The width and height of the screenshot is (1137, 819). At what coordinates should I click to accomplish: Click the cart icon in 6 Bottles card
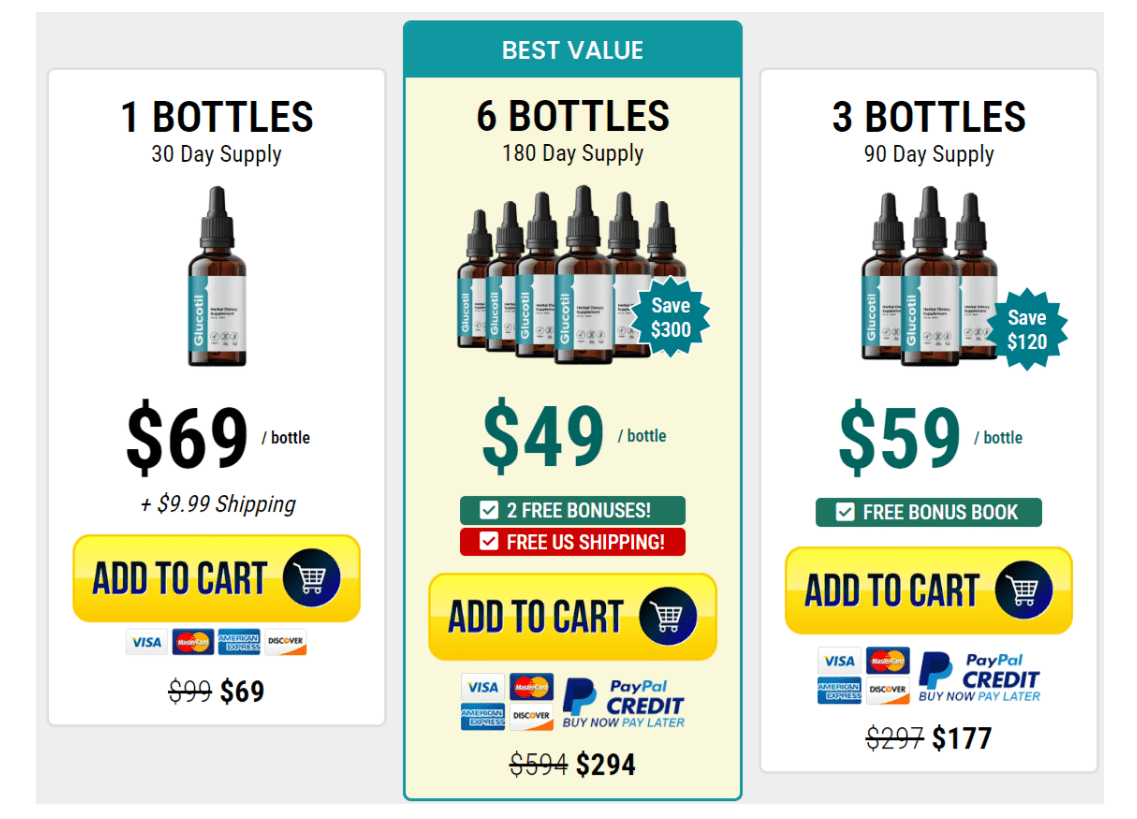667,617
